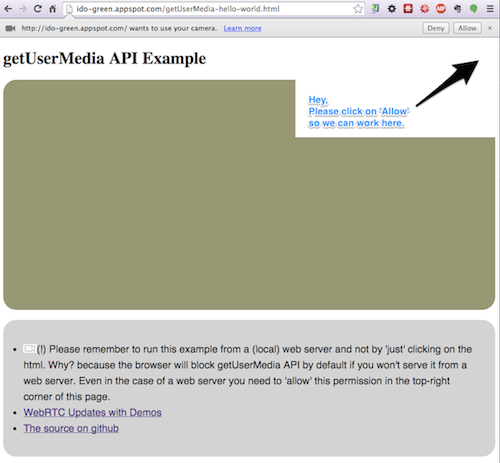Click the camera icon in the permission bar

click(x=10, y=28)
